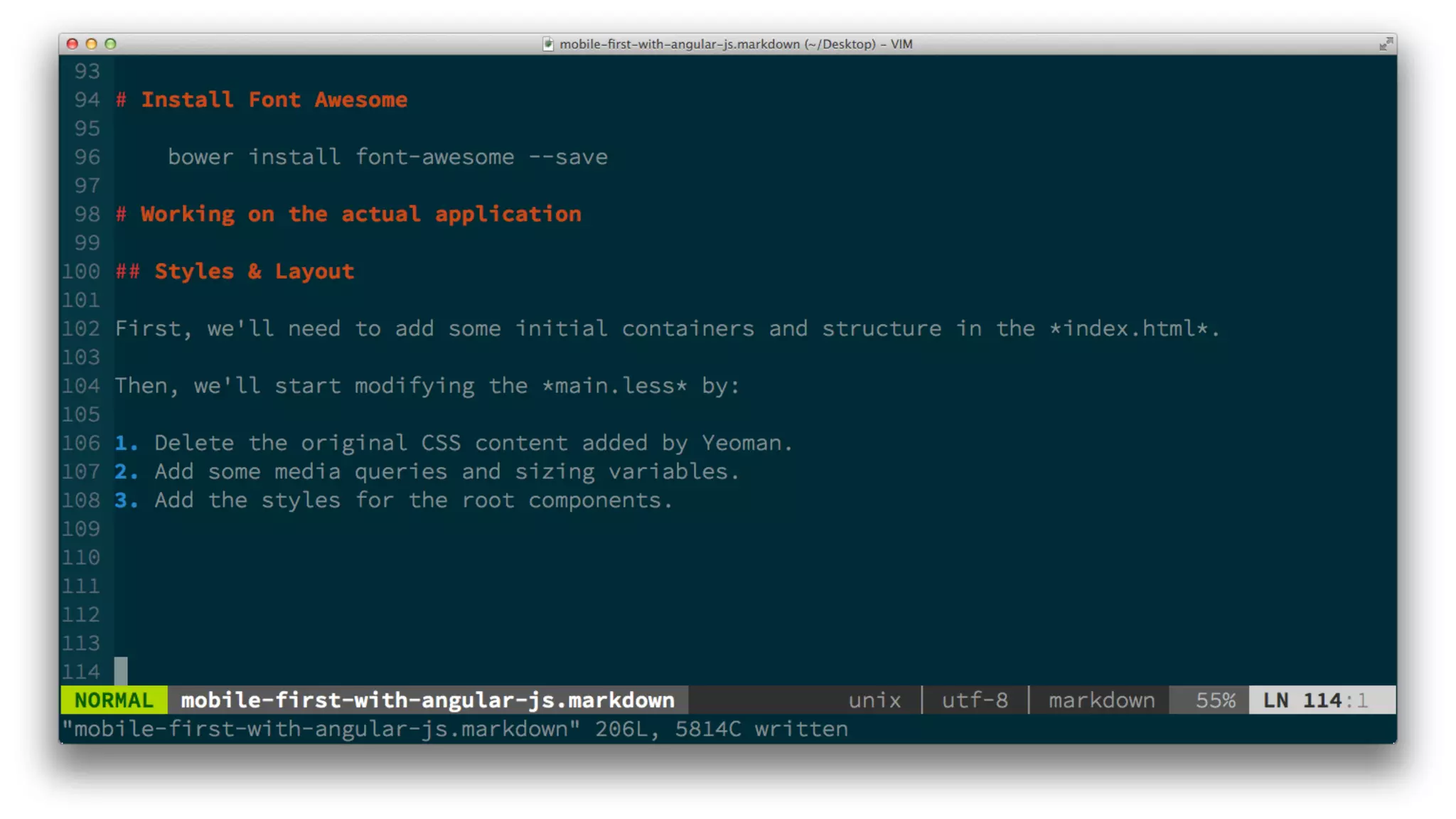The width and height of the screenshot is (1456, 819).
Task: Click the document icon in the title bar
Action: [547, 44]
